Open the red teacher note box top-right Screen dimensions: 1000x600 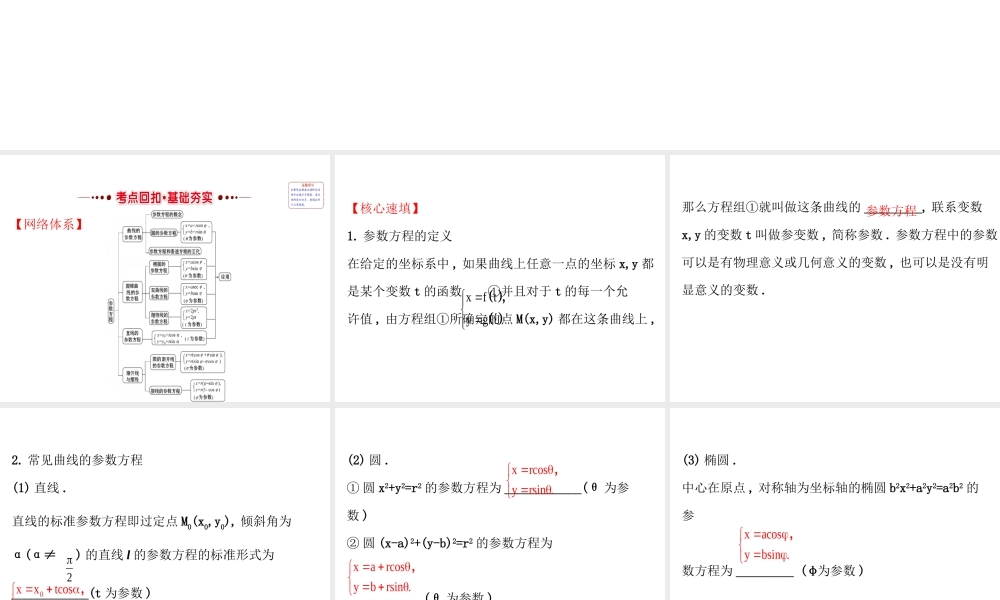[x=305, y=197]
